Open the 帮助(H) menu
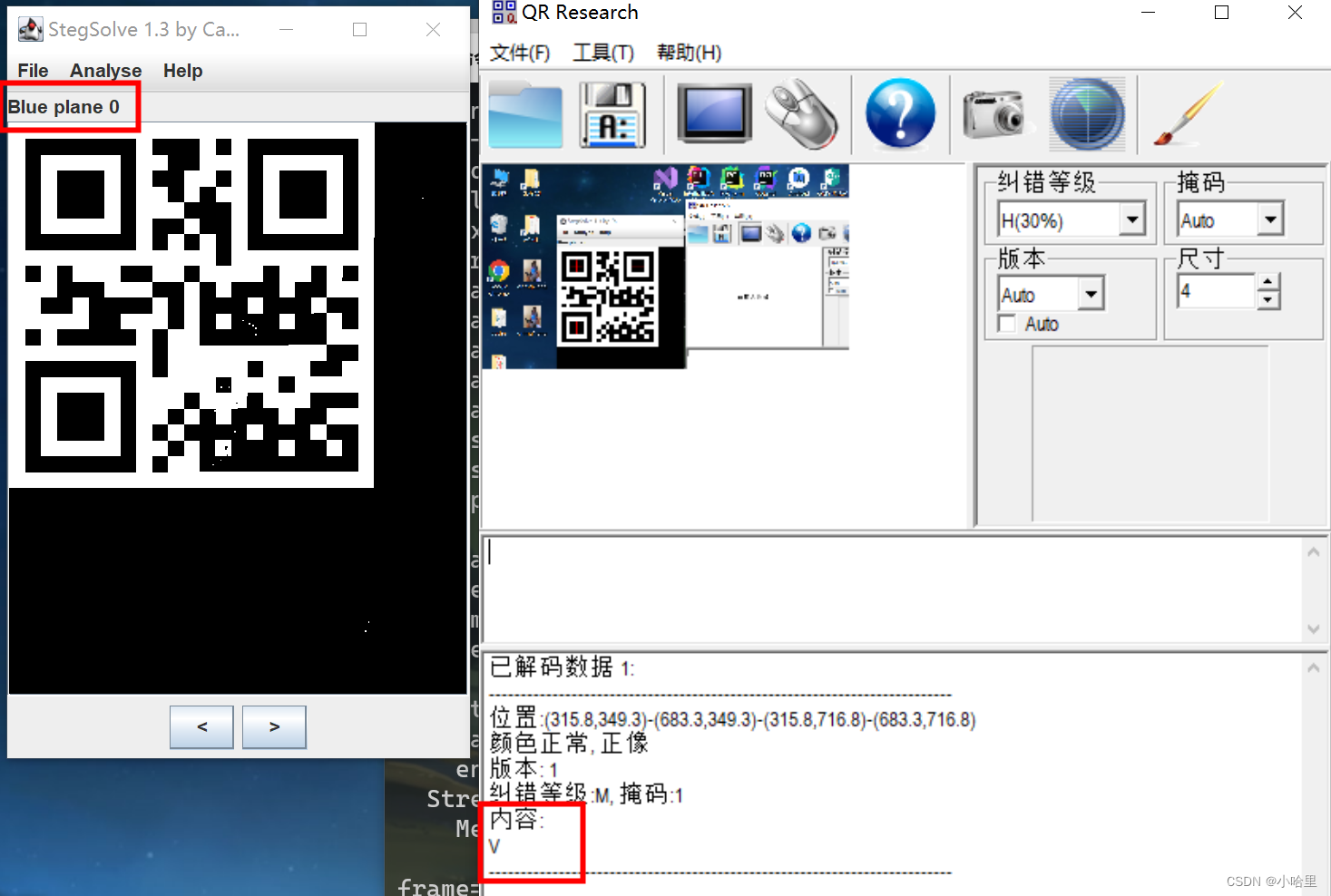Screen dimensions: 1331x896 689,53
